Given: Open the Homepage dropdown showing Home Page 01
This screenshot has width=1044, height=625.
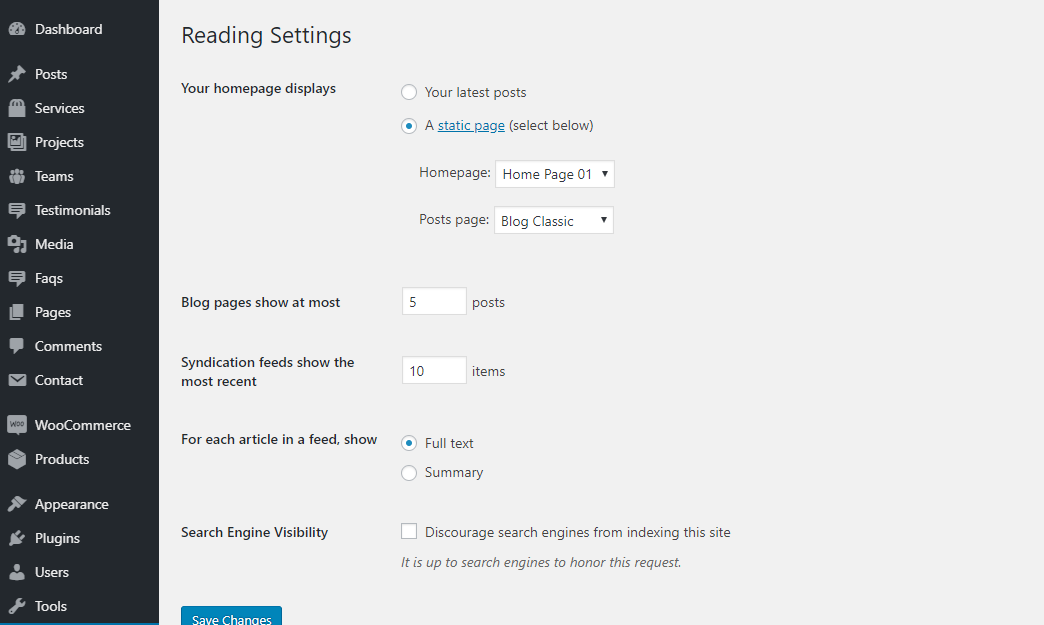Looking at the screenshot, I should tap(555, 174).
